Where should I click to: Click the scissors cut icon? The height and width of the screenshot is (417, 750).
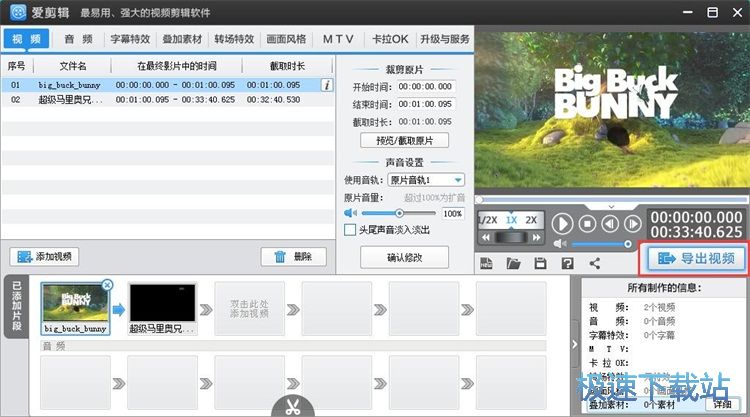[x=293, y=407]
